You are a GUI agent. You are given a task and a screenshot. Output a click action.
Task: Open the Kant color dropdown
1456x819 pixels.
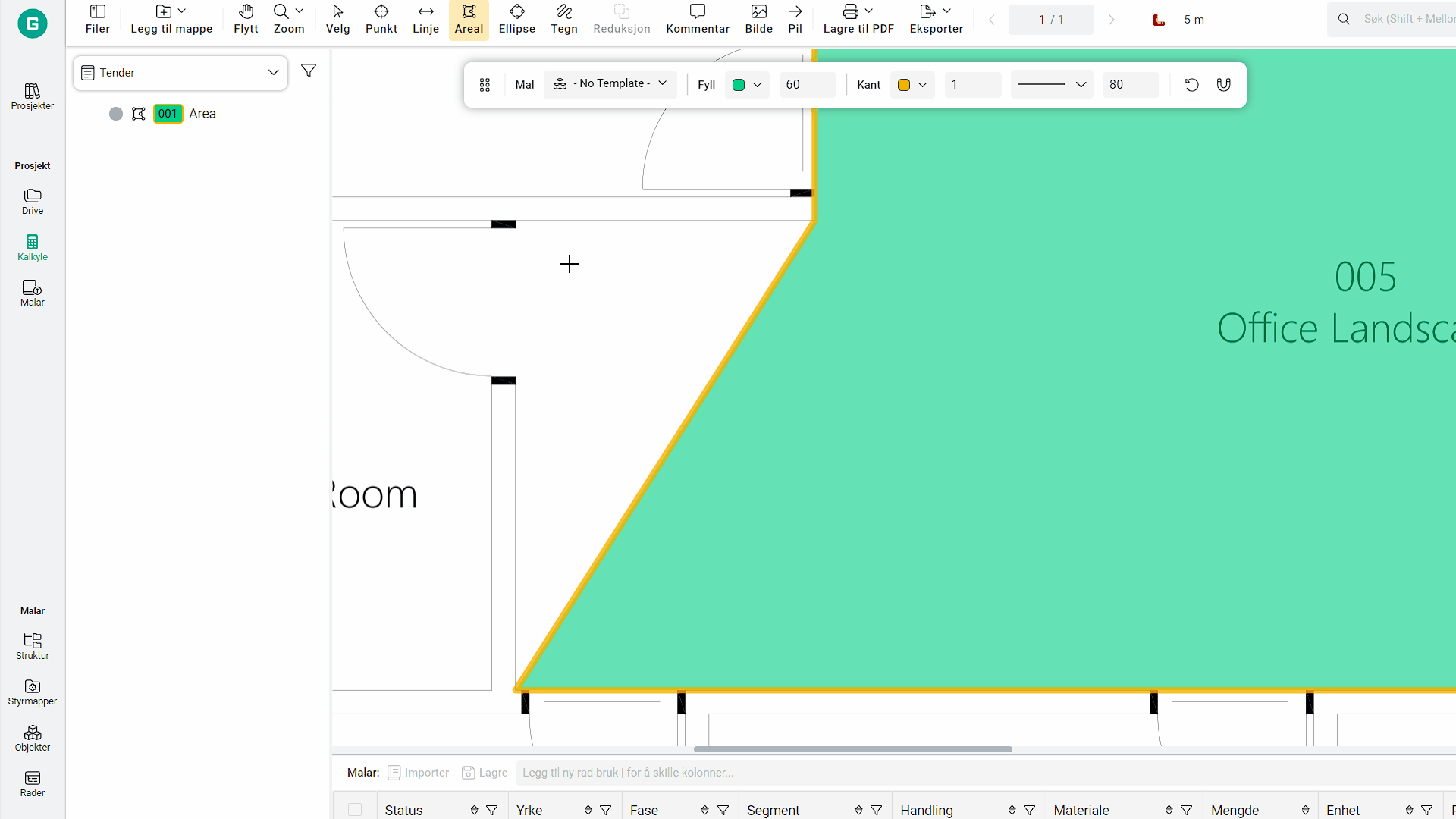(912, 85)
